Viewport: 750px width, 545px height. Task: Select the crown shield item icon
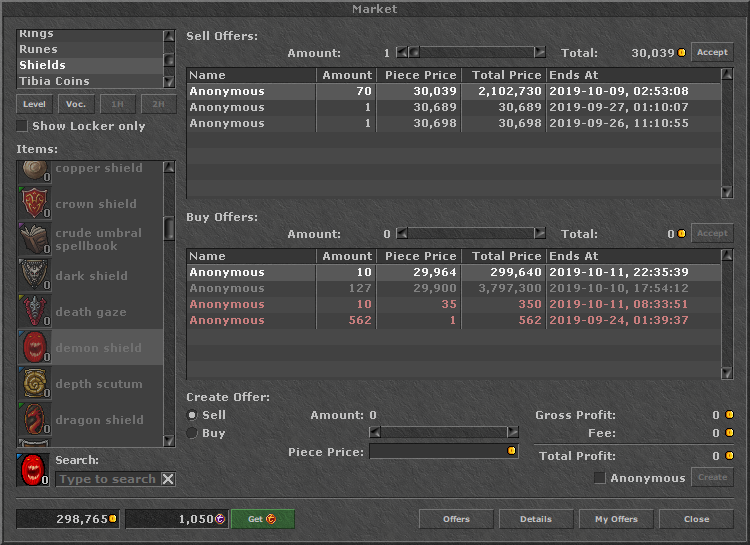(x=34, y=203)
